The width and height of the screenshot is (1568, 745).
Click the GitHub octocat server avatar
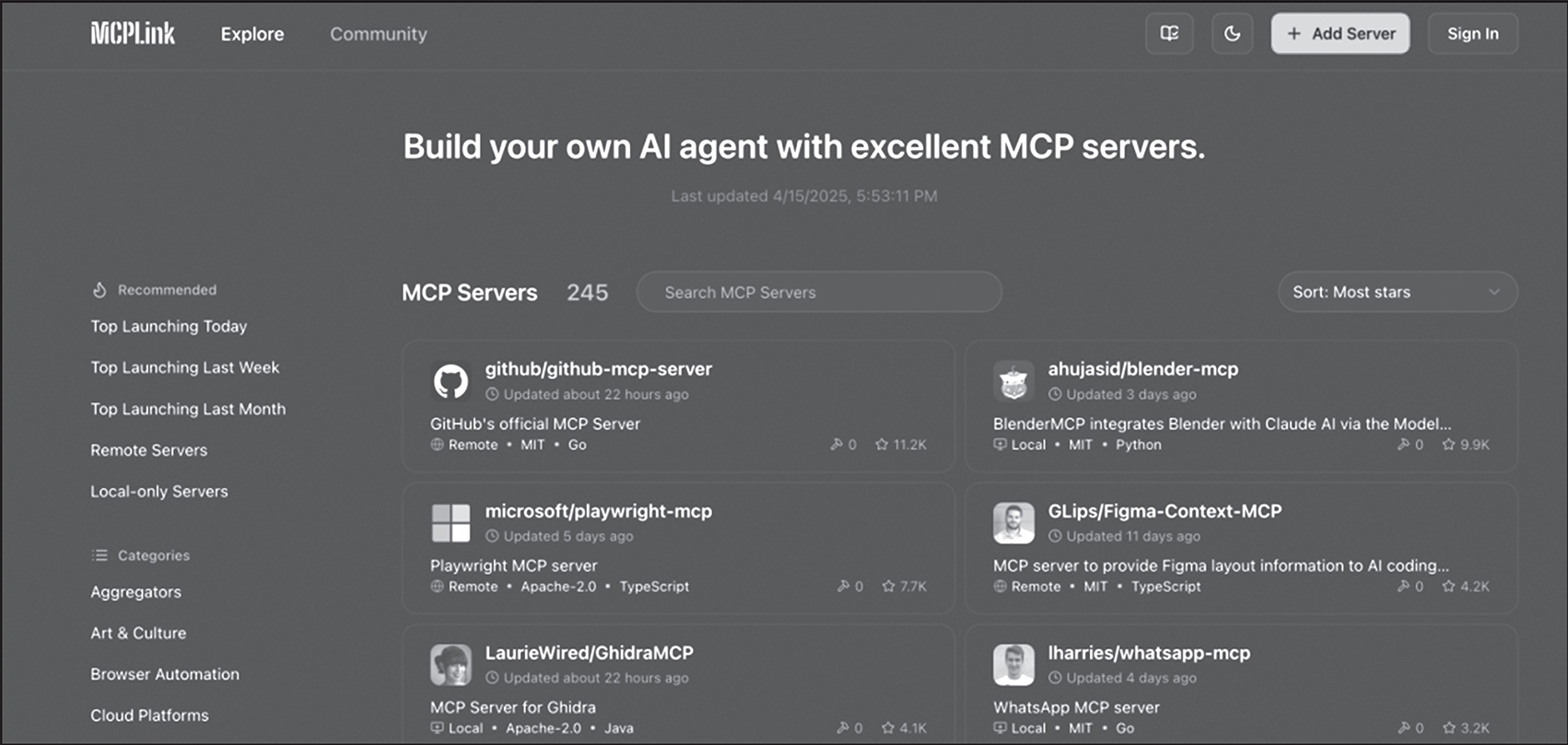click(x=451, y=381)
